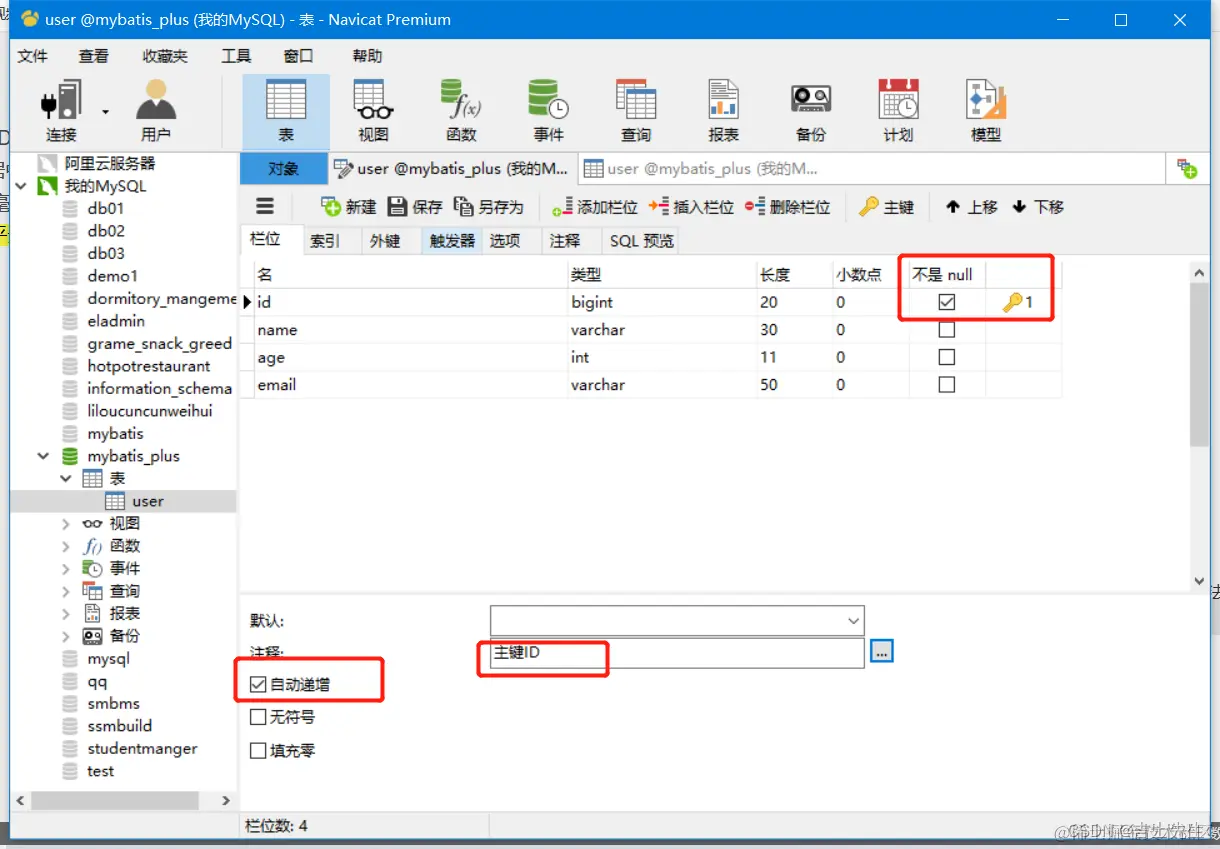Select the user table in tree

coord(147,501)
